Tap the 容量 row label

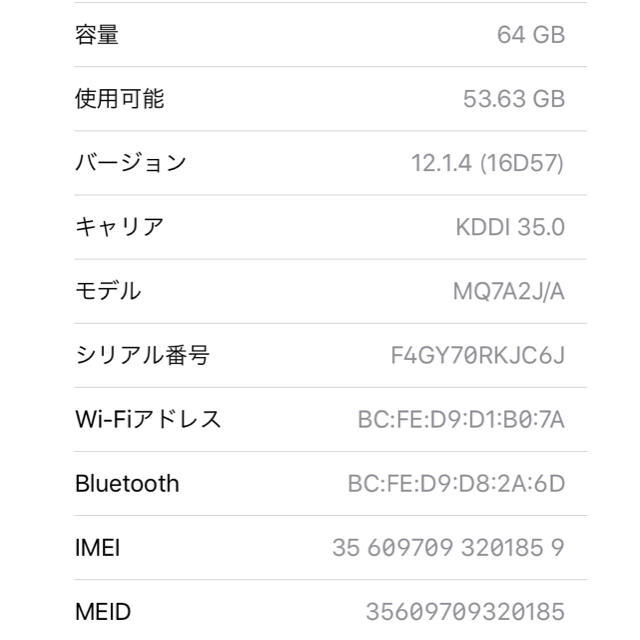tap(97, 35)
